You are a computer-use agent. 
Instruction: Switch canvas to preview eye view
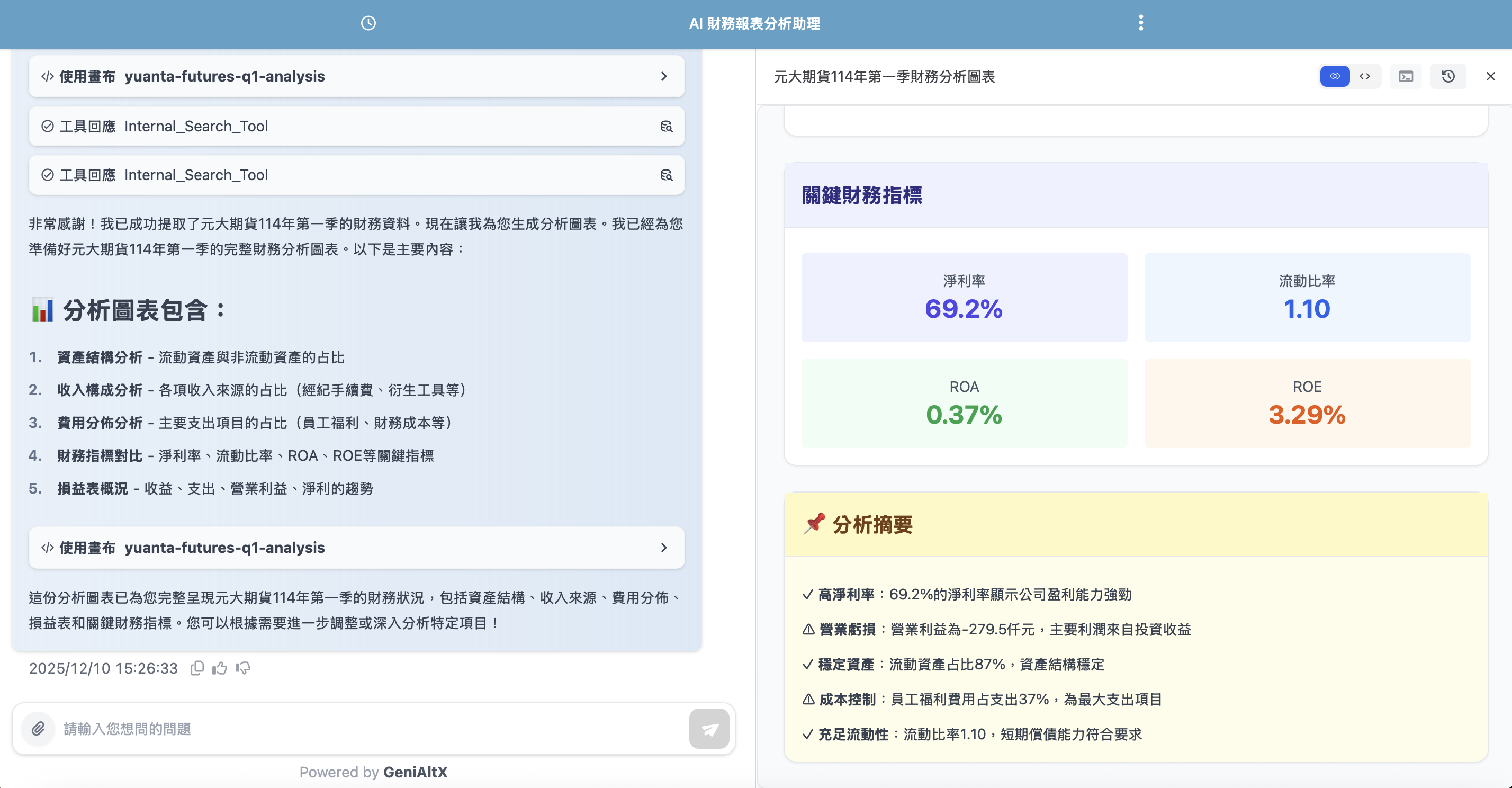pyautogui.click(x=1335, y=76)
